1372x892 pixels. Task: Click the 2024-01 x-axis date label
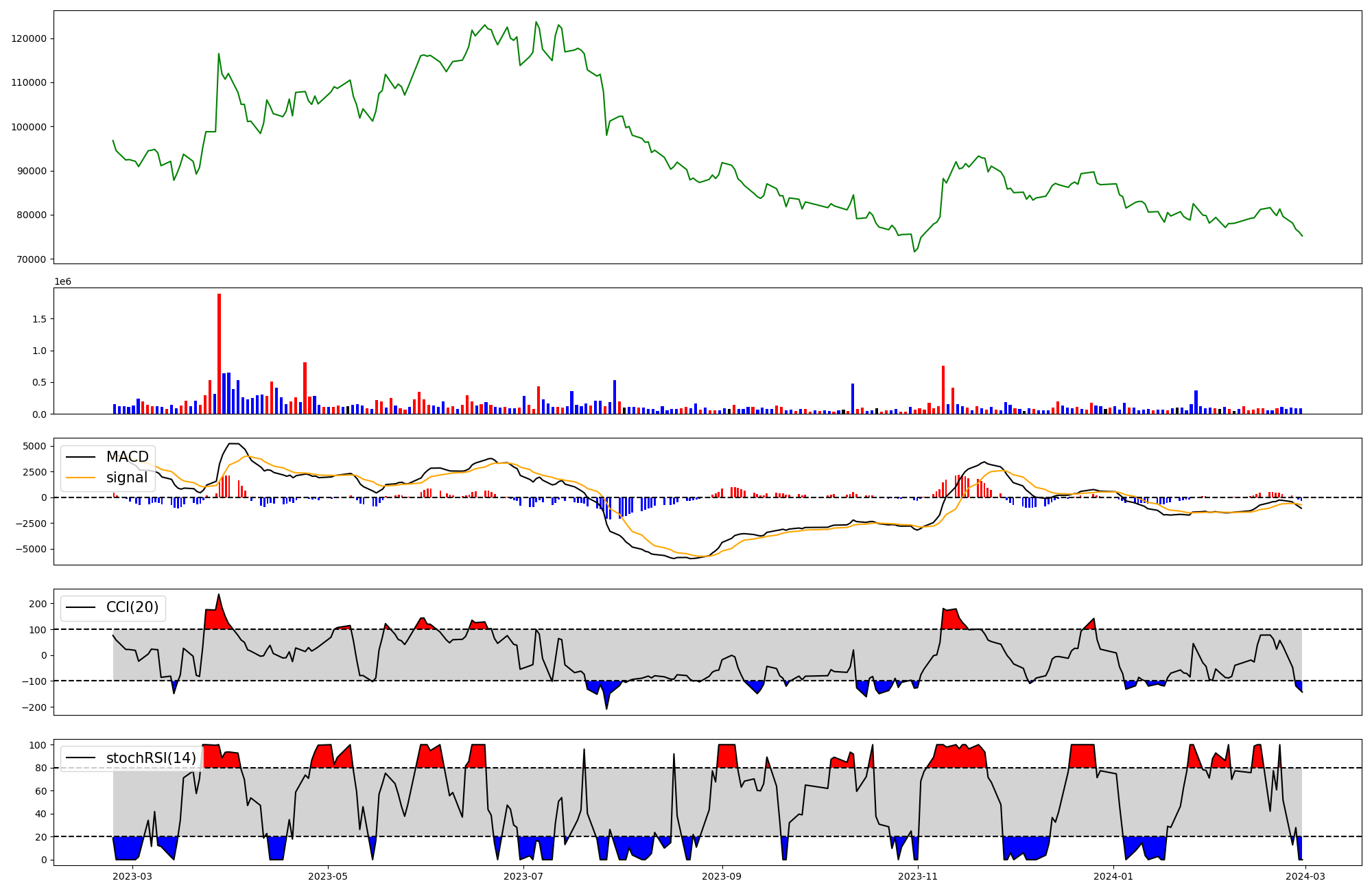(x=1113, y=876)
